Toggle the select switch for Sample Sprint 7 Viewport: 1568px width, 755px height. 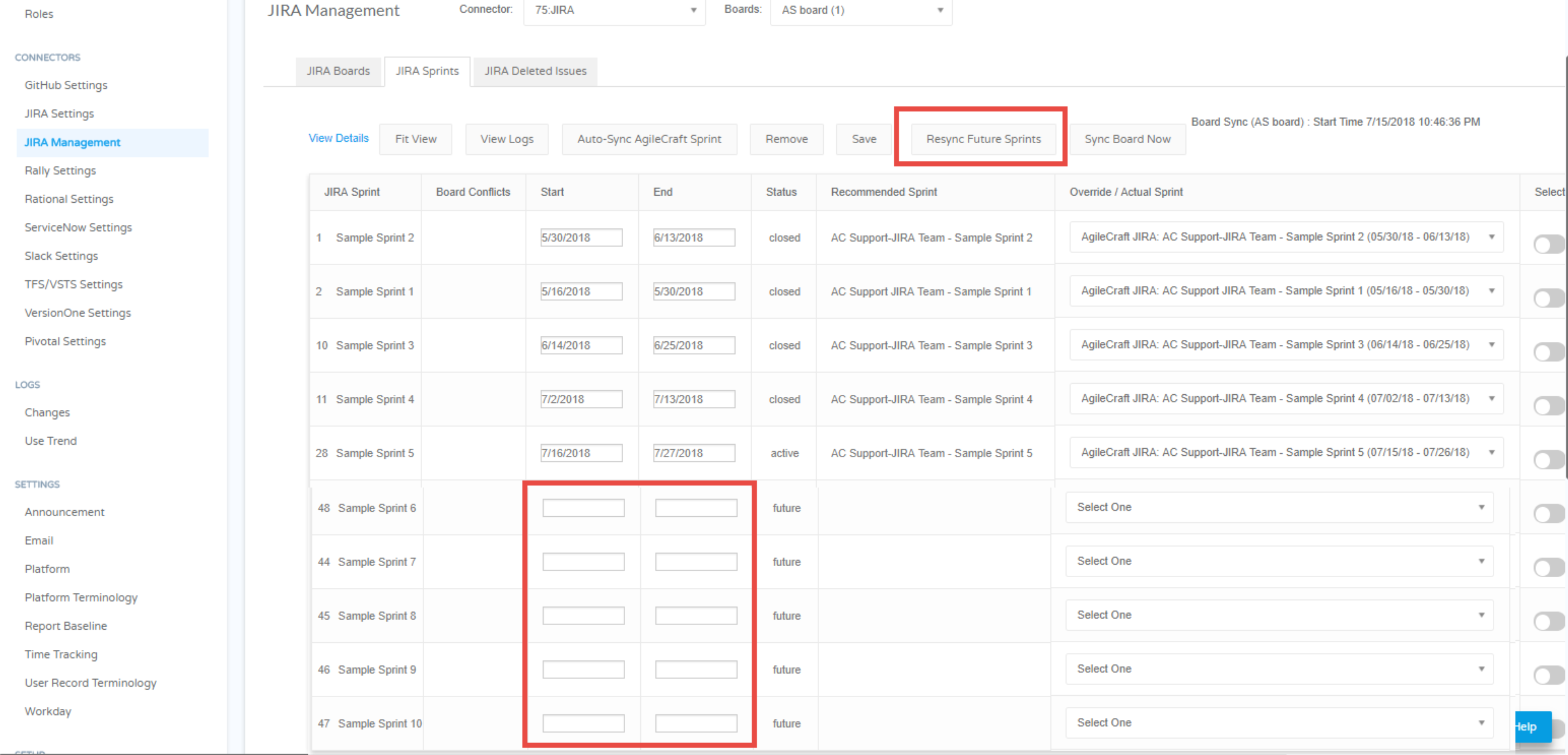1549,567
